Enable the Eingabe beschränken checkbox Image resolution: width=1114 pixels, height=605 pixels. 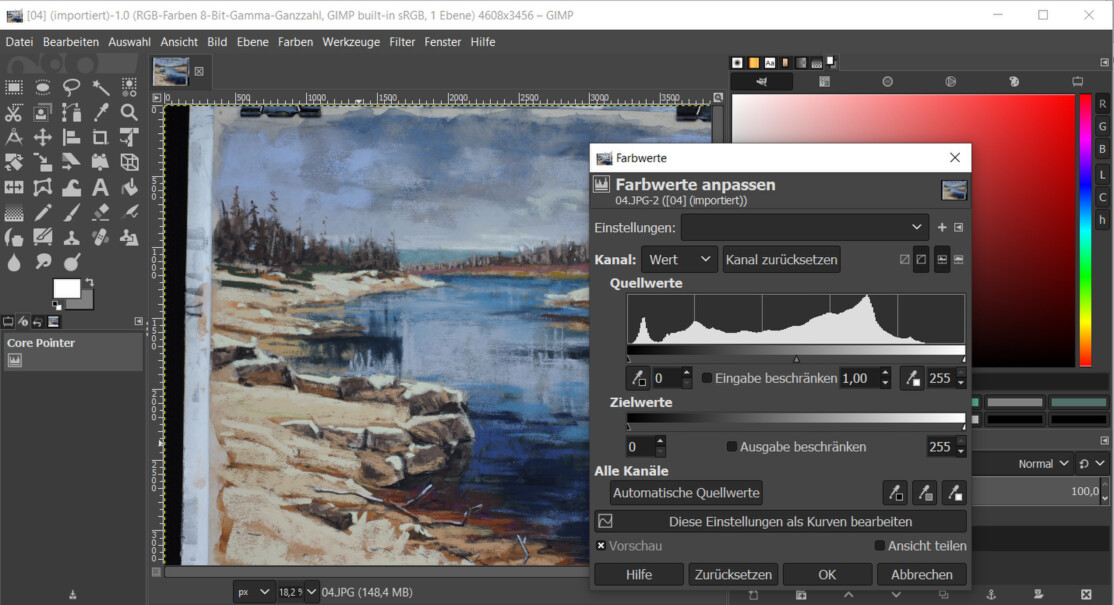point(708,378)
